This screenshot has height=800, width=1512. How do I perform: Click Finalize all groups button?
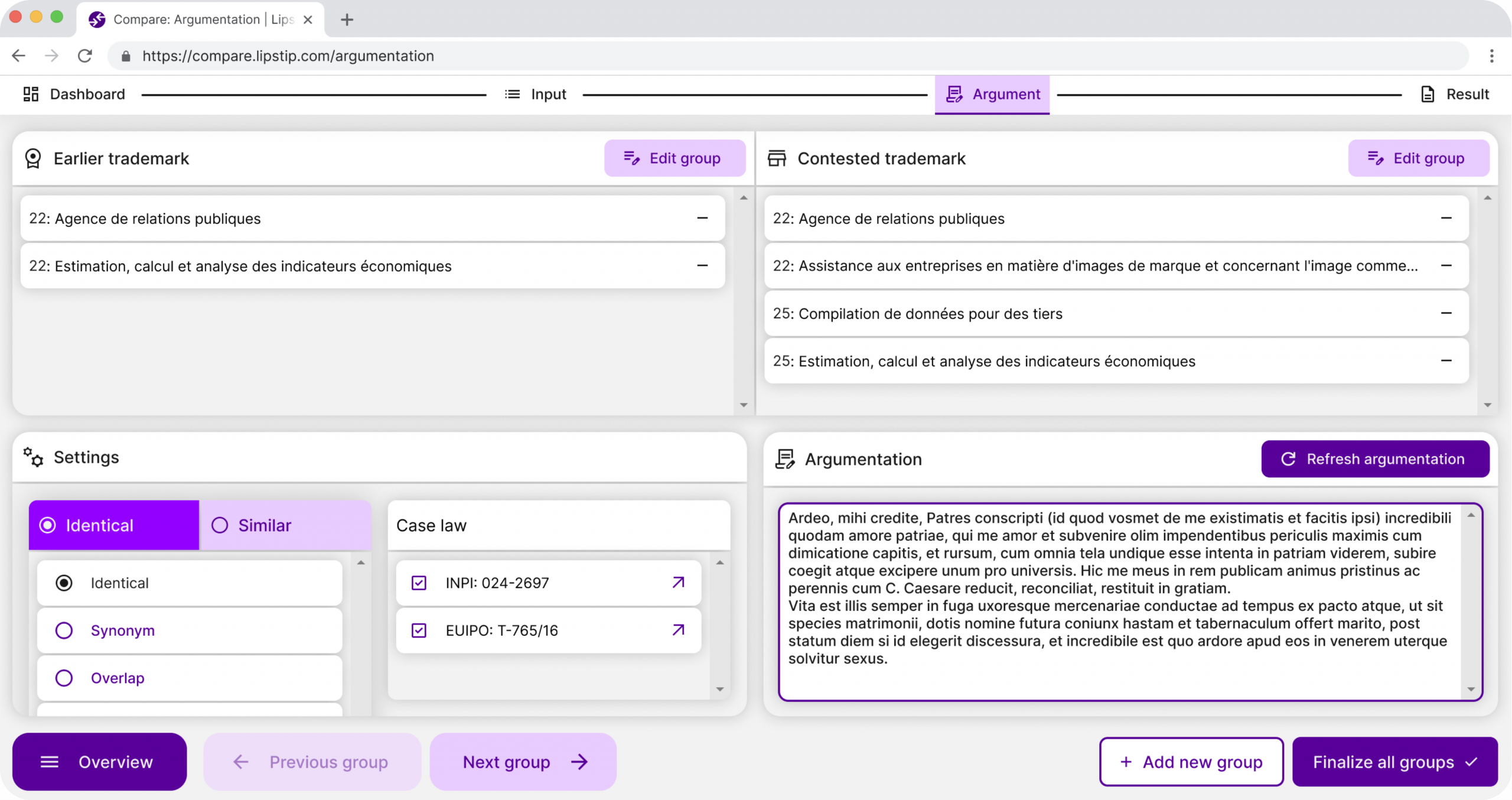click(x=1394, y=762)
